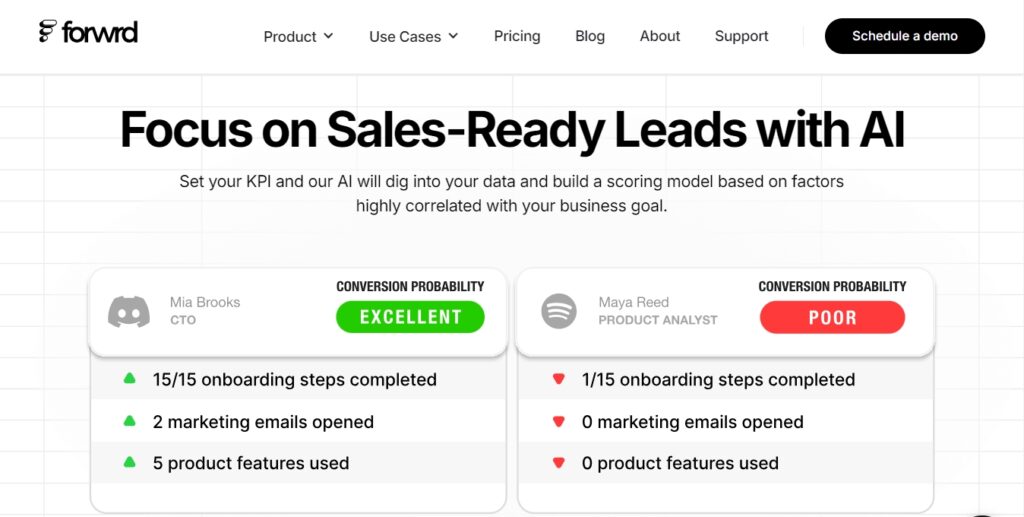
Task: Click the Discord logo on Mia Brooks card
Action: 129,311
